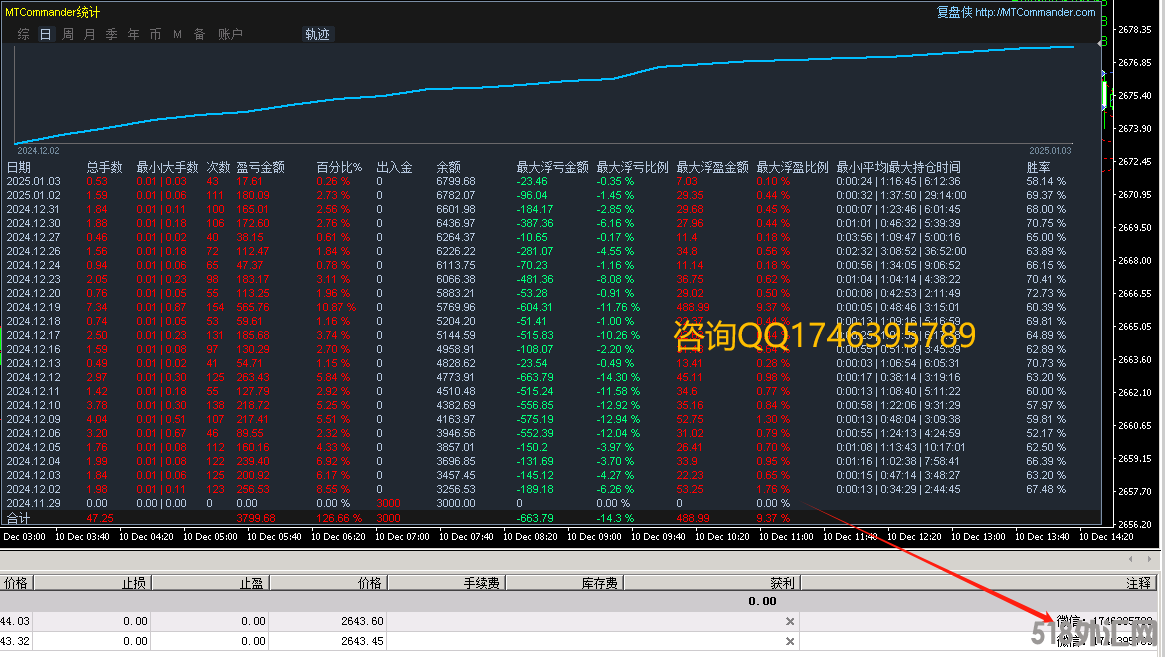The image size is (1165, 657).
Task: Close the first order with X icon
Action: coord(789,621)
